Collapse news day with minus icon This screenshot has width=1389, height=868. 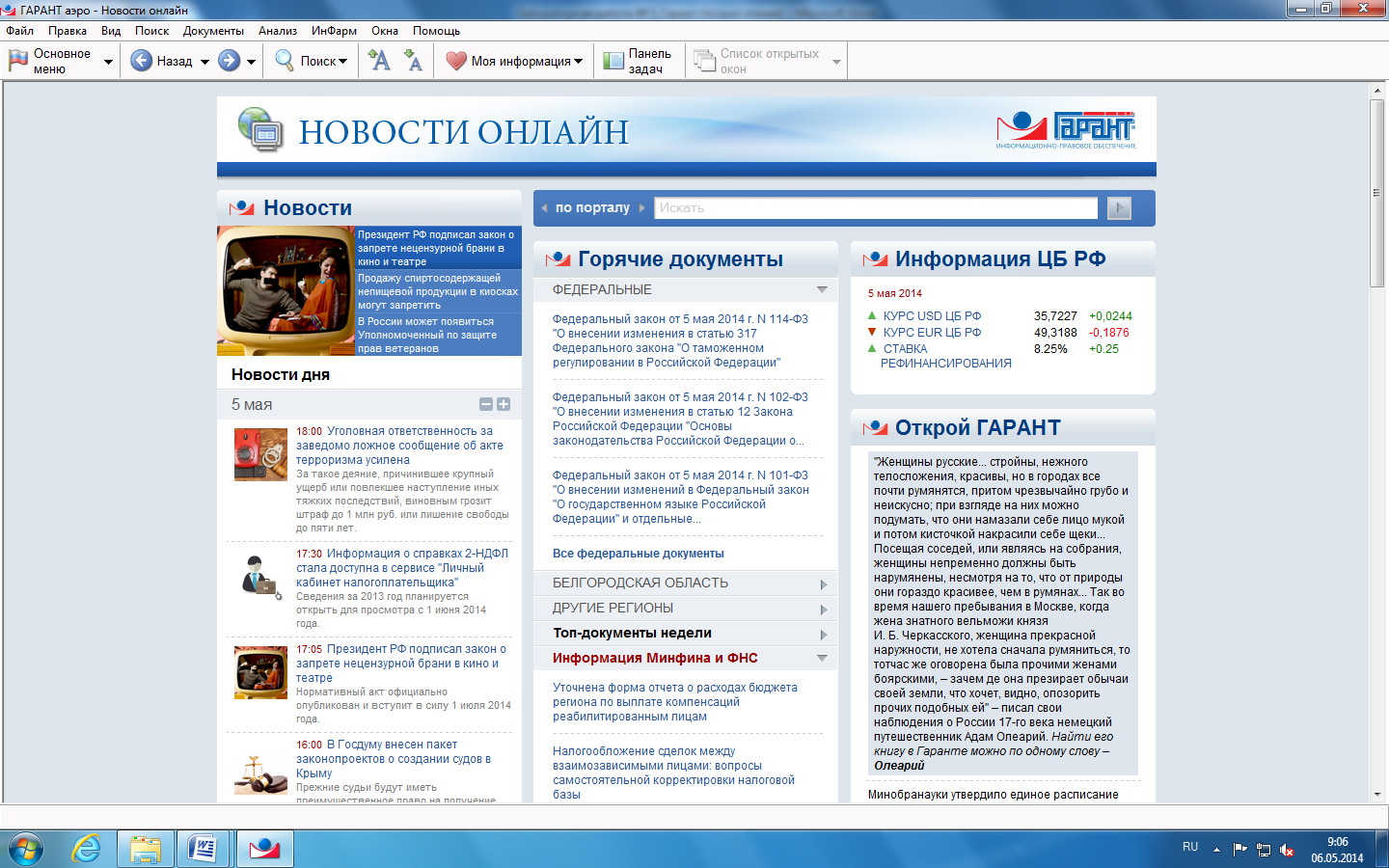[486, 404]
